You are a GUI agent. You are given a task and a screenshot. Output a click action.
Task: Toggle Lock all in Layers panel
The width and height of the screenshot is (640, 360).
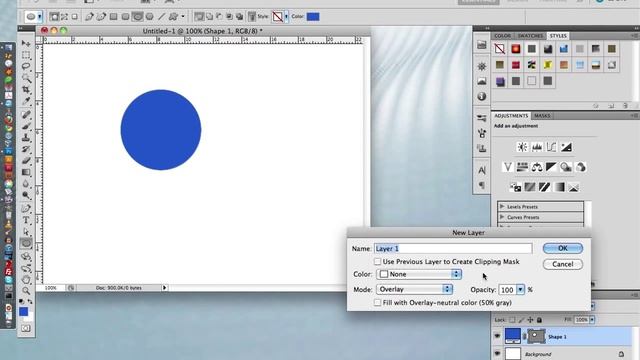[539, 320]
